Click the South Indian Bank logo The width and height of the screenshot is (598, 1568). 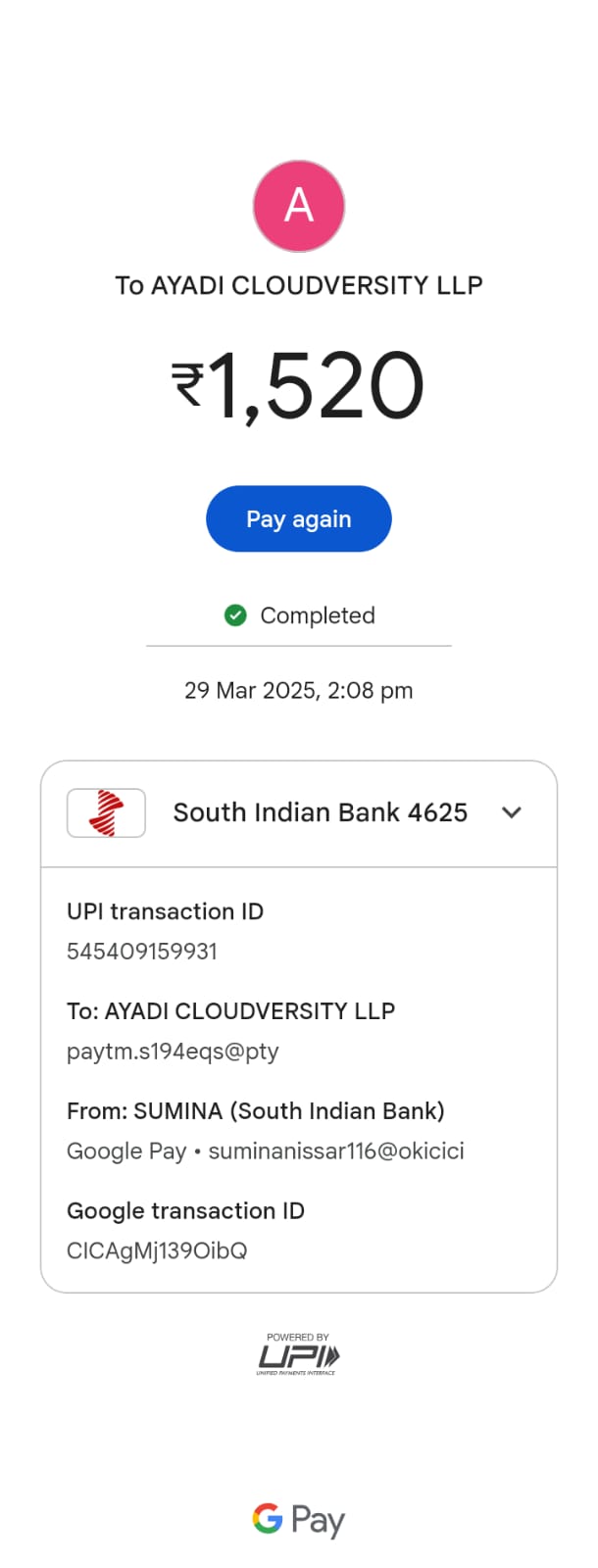coord(106,812)
